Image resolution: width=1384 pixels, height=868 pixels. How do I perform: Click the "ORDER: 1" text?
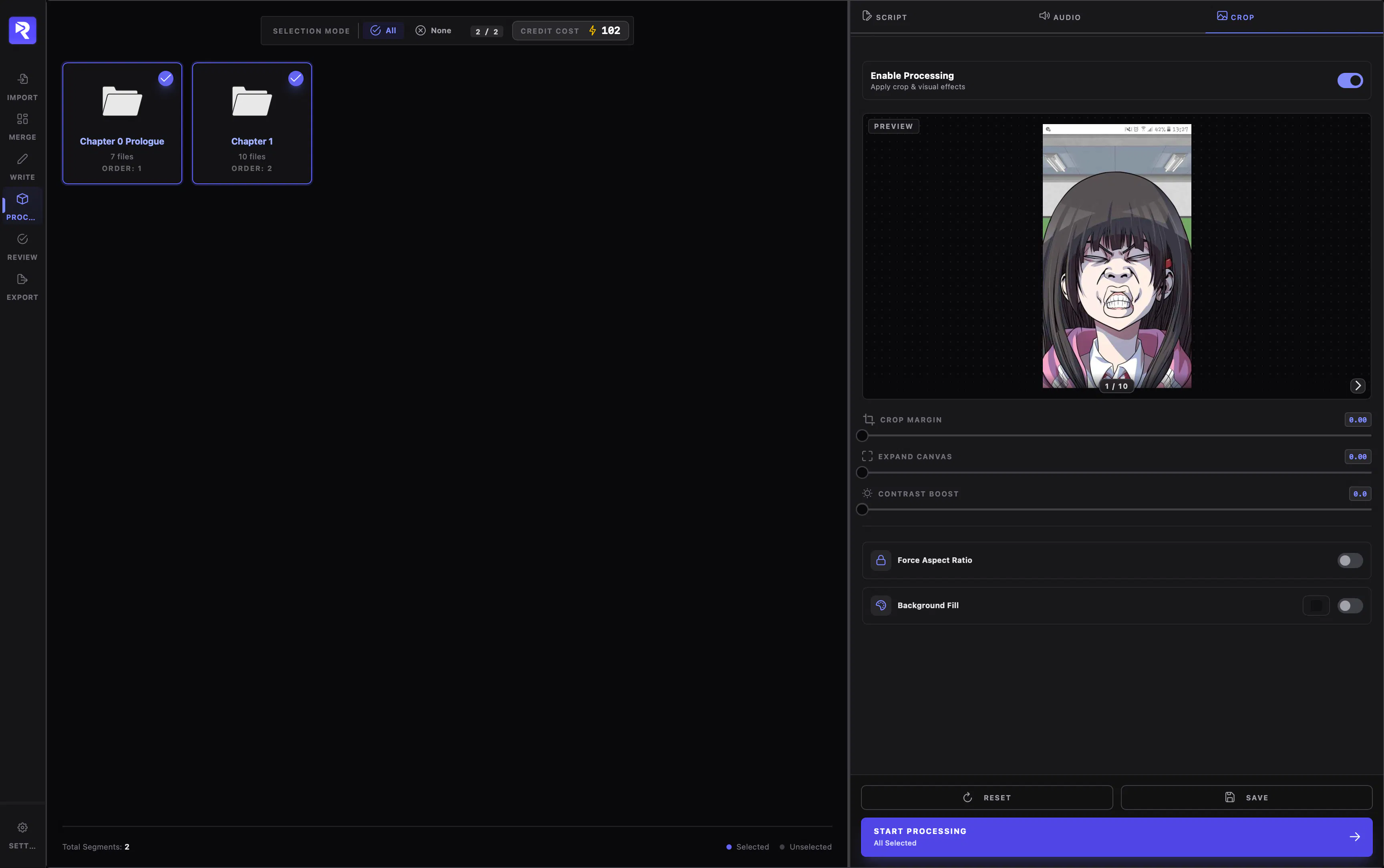coord(122,168)
